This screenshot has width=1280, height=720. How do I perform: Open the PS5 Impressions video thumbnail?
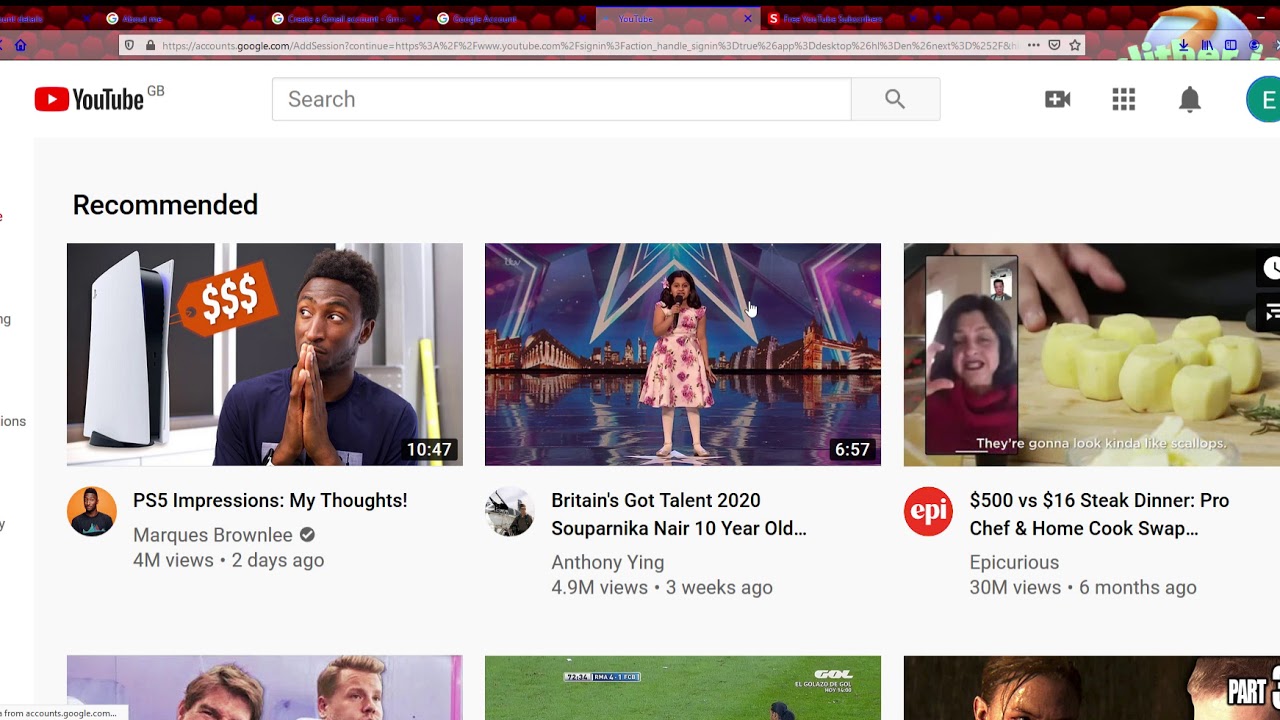pyautogui.click(x=265, y=354)
